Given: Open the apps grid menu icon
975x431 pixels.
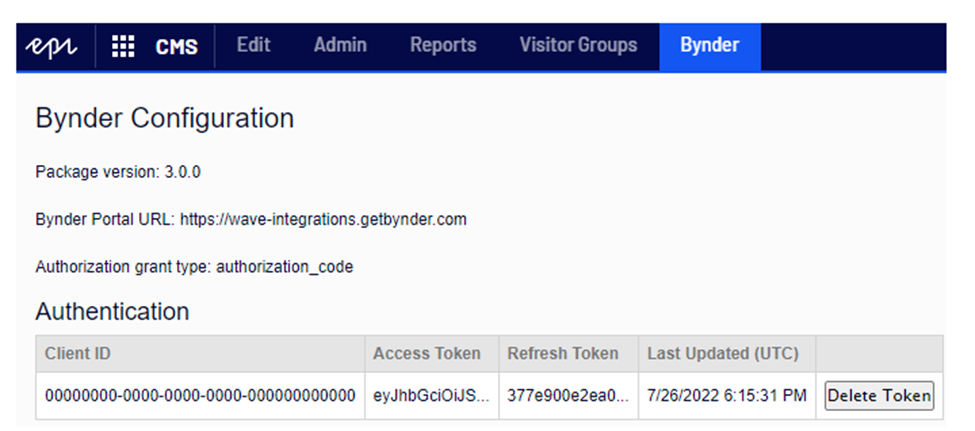Looking at the screenshot, I should pos(123,46).
